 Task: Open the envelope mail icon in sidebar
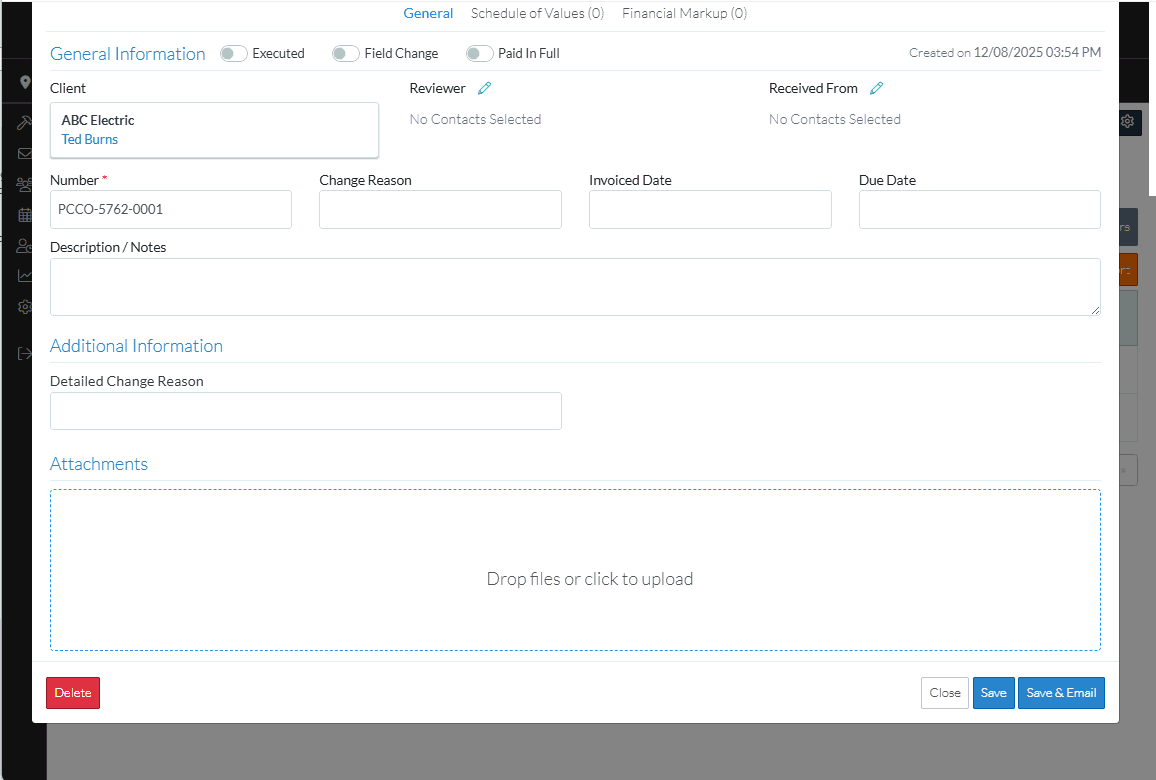pyautogui.click(x=25, y=153)
